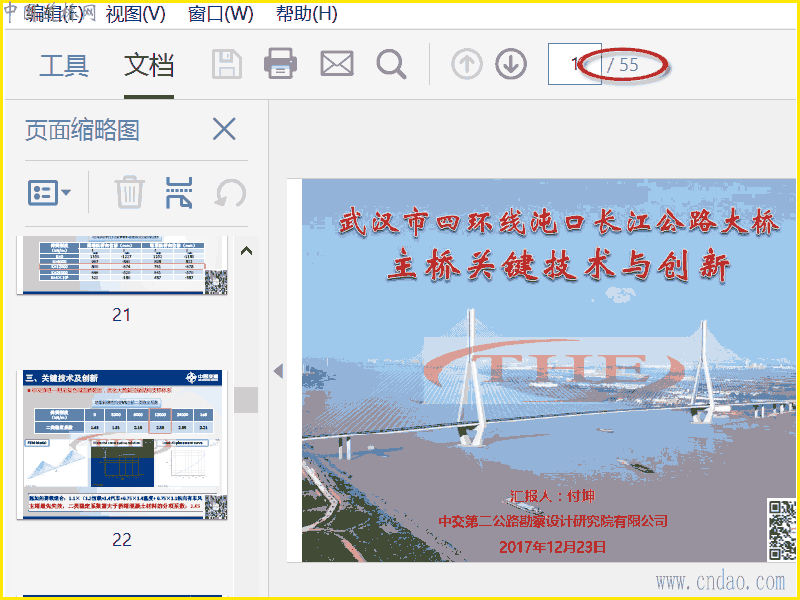
Task: Switch to the 工具 tab
Action: pyautogui.click(x=64, y=65)
